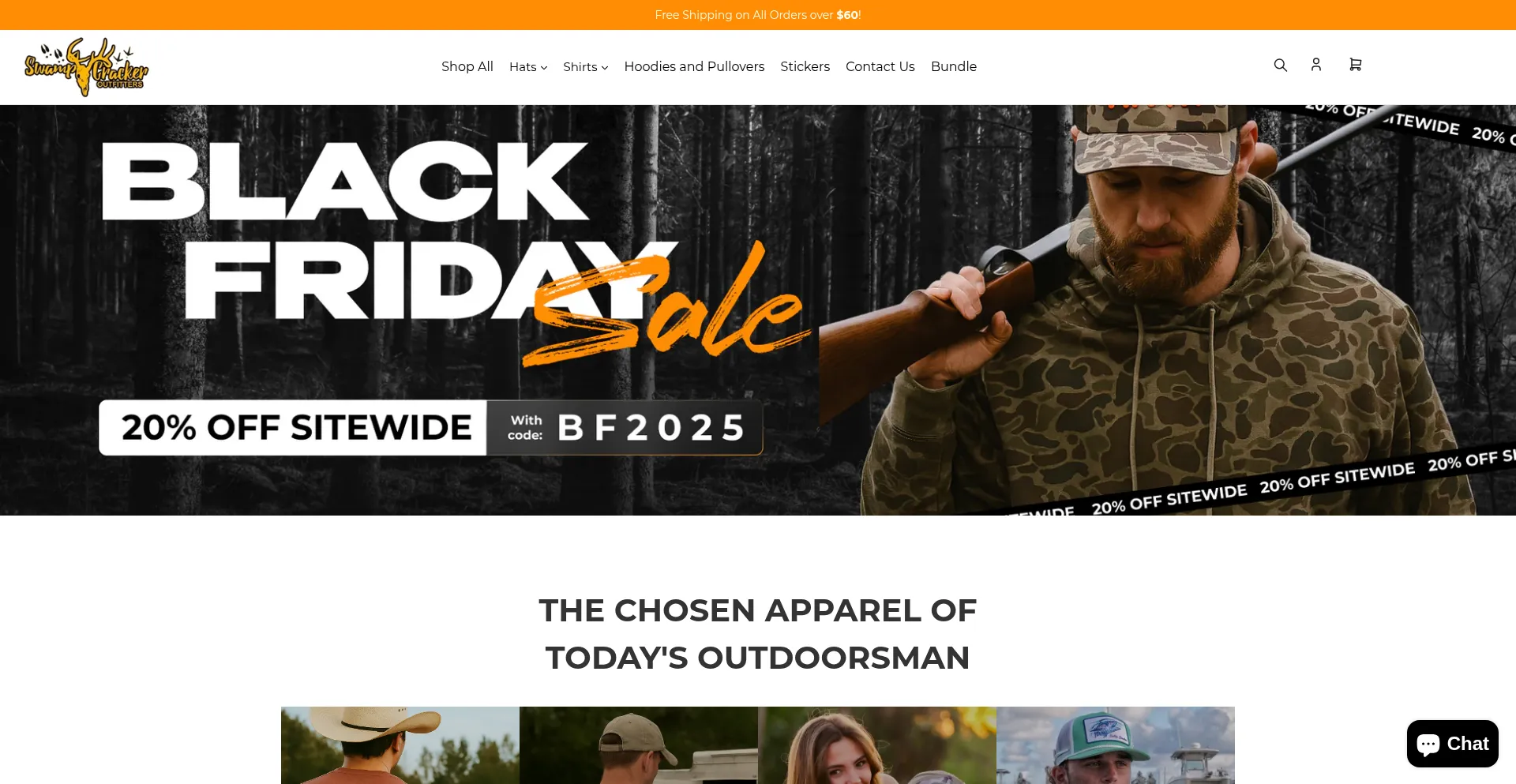Select the woman product thumbnail

[x=877, y=745]
